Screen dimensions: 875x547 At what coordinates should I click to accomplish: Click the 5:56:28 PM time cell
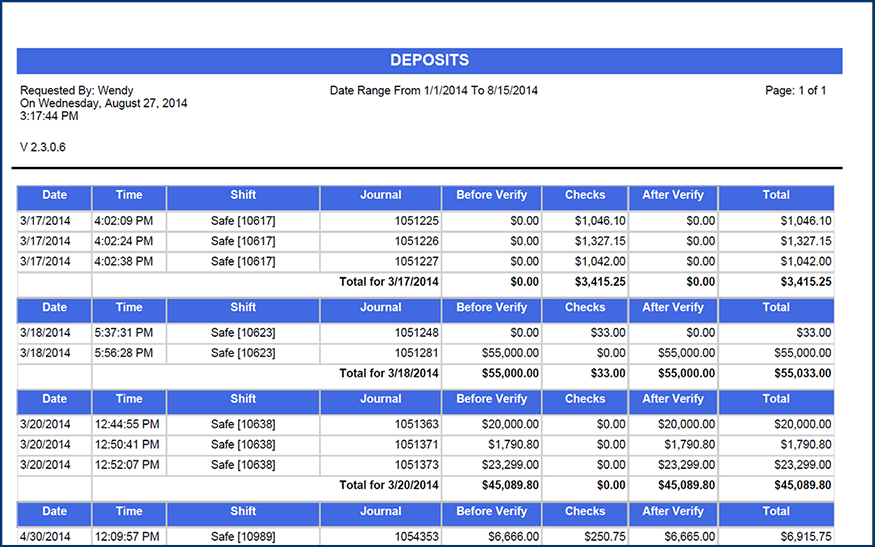[124, 353]
